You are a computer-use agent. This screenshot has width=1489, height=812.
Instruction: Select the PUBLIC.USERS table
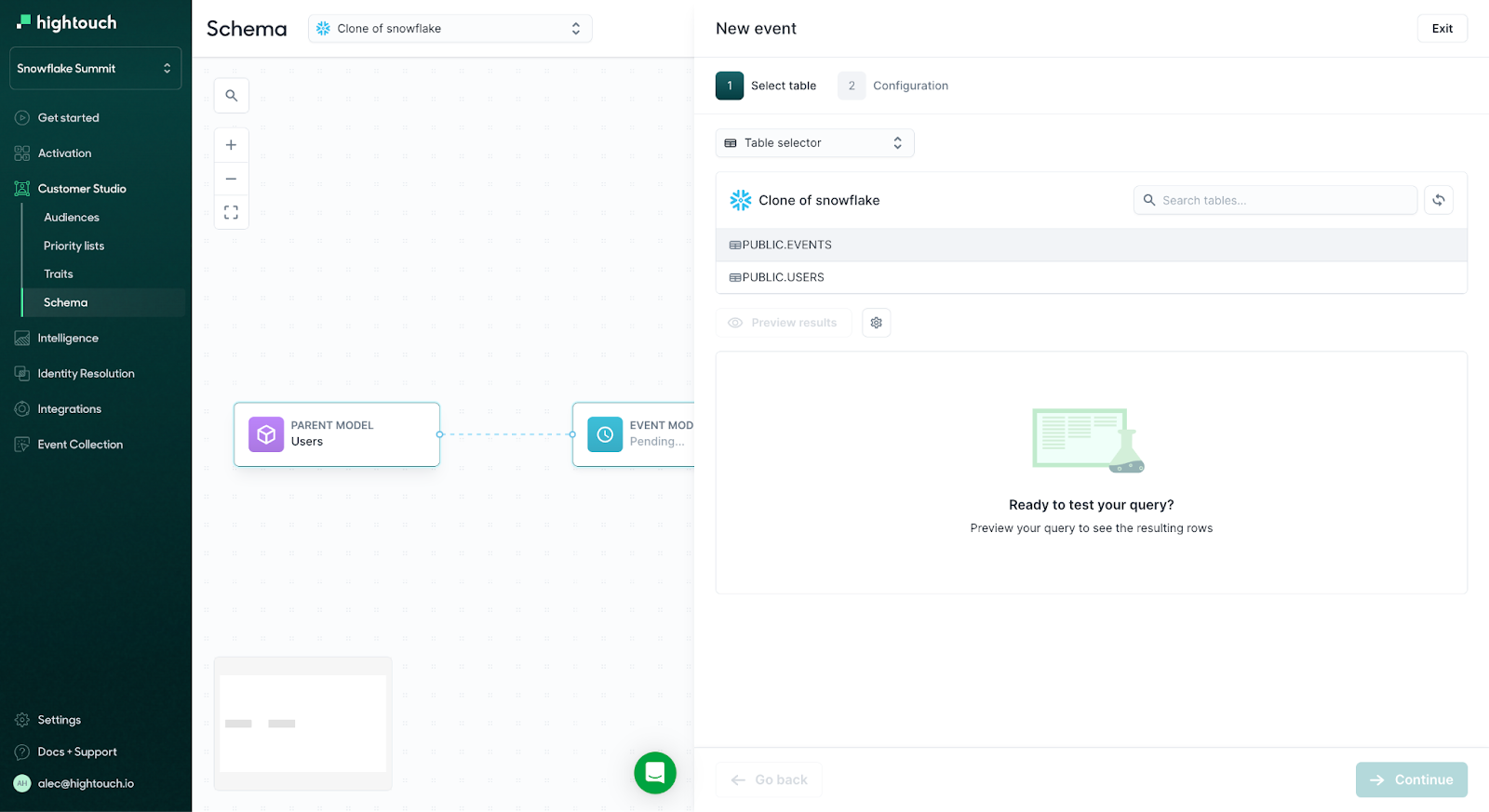783,277
